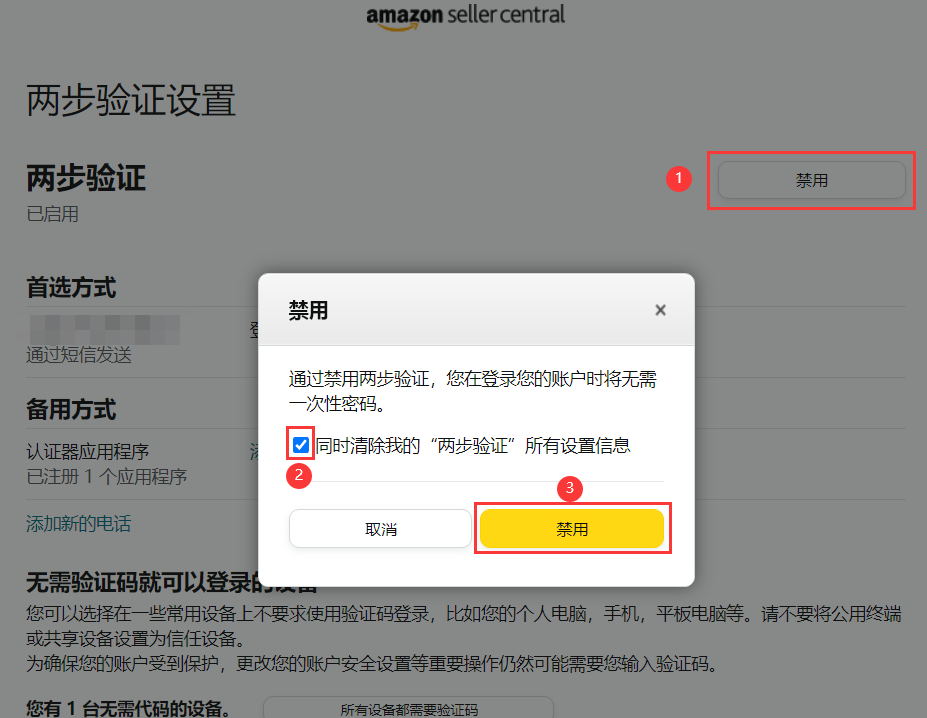The image size is (927, 718).
Task: Click the 所有设备都需要验证码 button
Action: pos(409,708)
